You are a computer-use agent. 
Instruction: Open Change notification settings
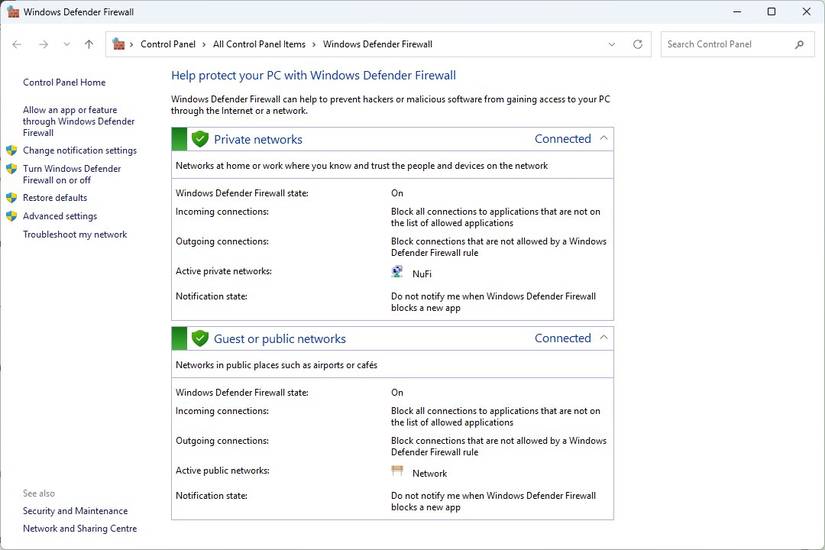coord(79,151)
